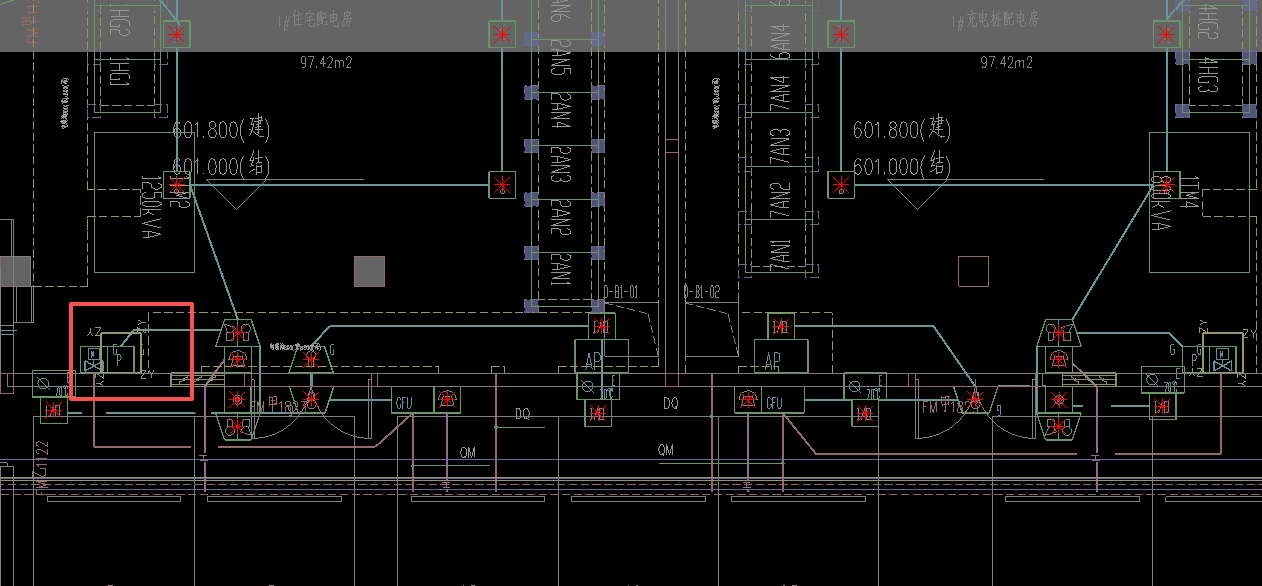This screenshot has width=1262, height=586.
Task: Click the 1250kVA transformer label
Action: click(151, 209)
